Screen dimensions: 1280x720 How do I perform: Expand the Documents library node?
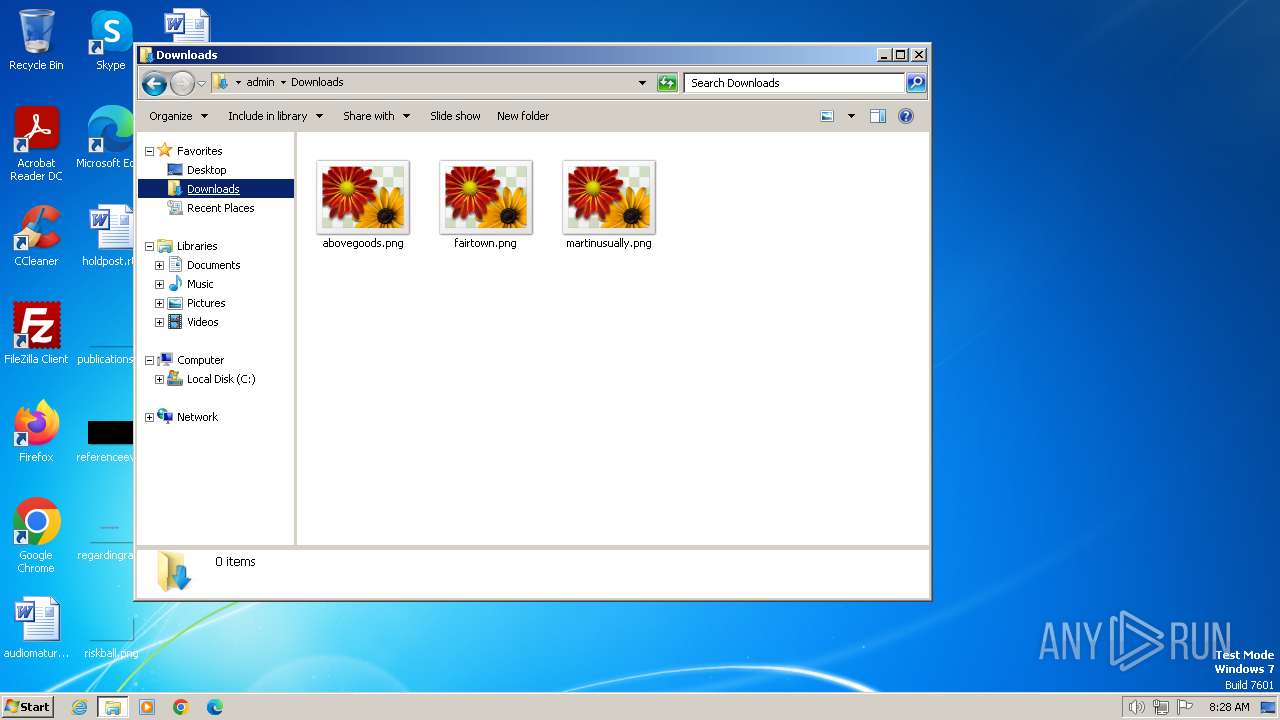tap(159, 265)
